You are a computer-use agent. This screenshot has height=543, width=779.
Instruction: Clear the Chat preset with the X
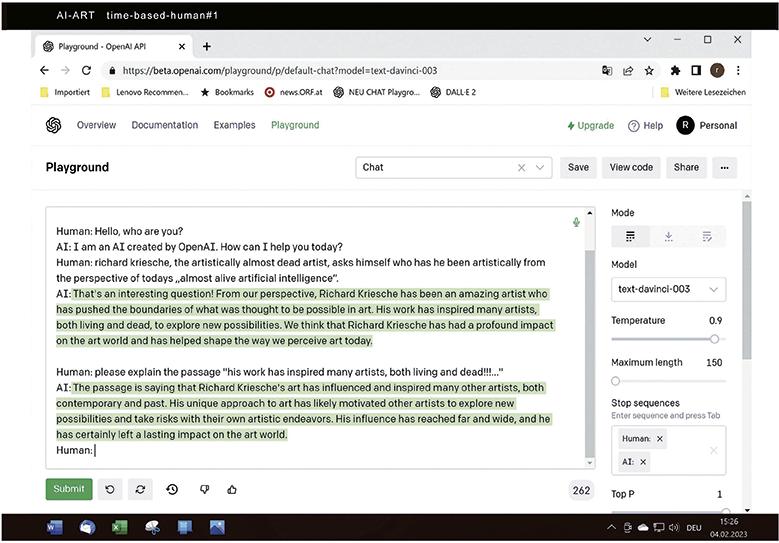pos(521,167)
